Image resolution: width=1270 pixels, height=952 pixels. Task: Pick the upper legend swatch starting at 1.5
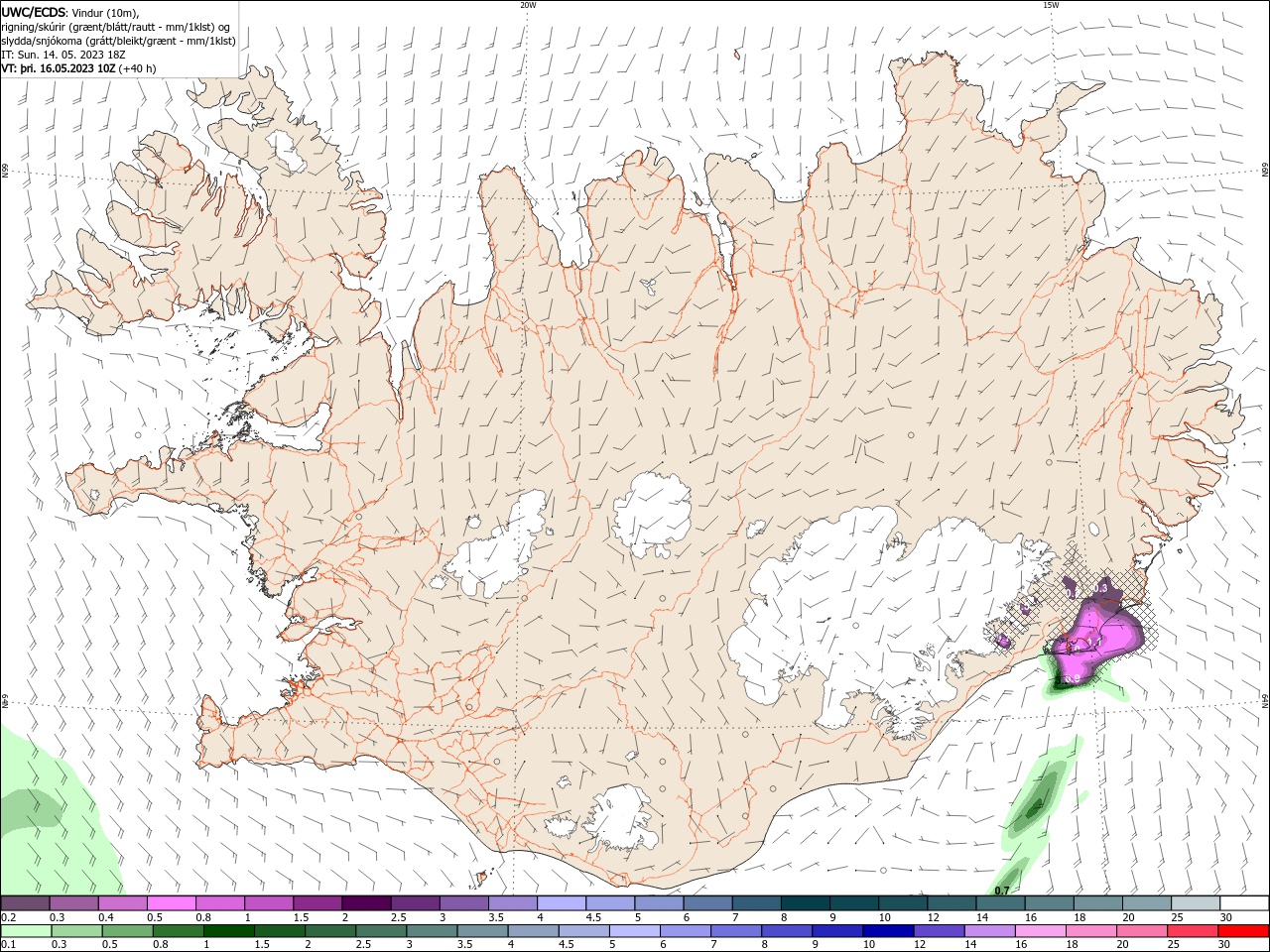coord(317,903)
